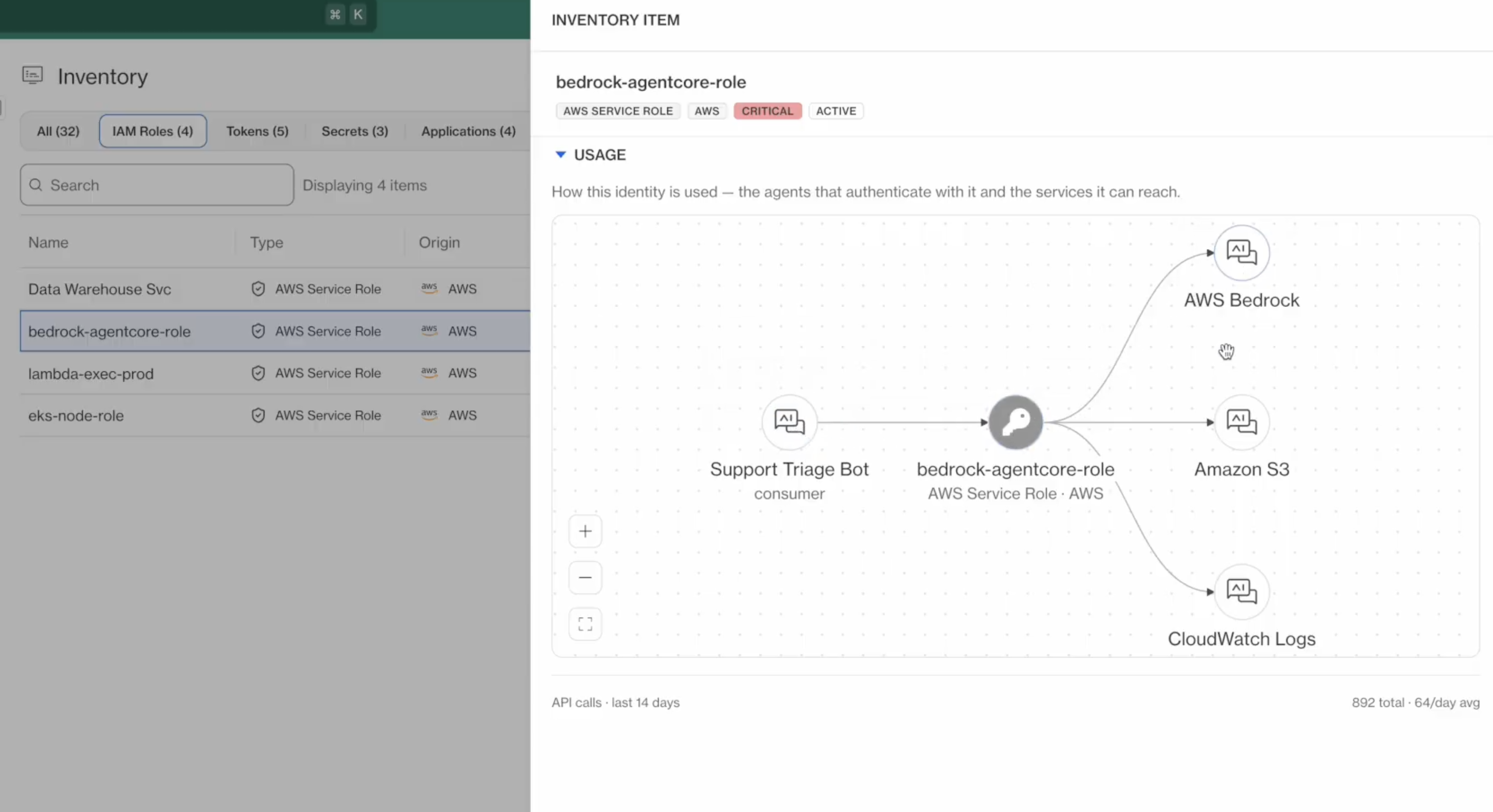
Task: Click the AWS badge under the item title
Action: point(707,110)
